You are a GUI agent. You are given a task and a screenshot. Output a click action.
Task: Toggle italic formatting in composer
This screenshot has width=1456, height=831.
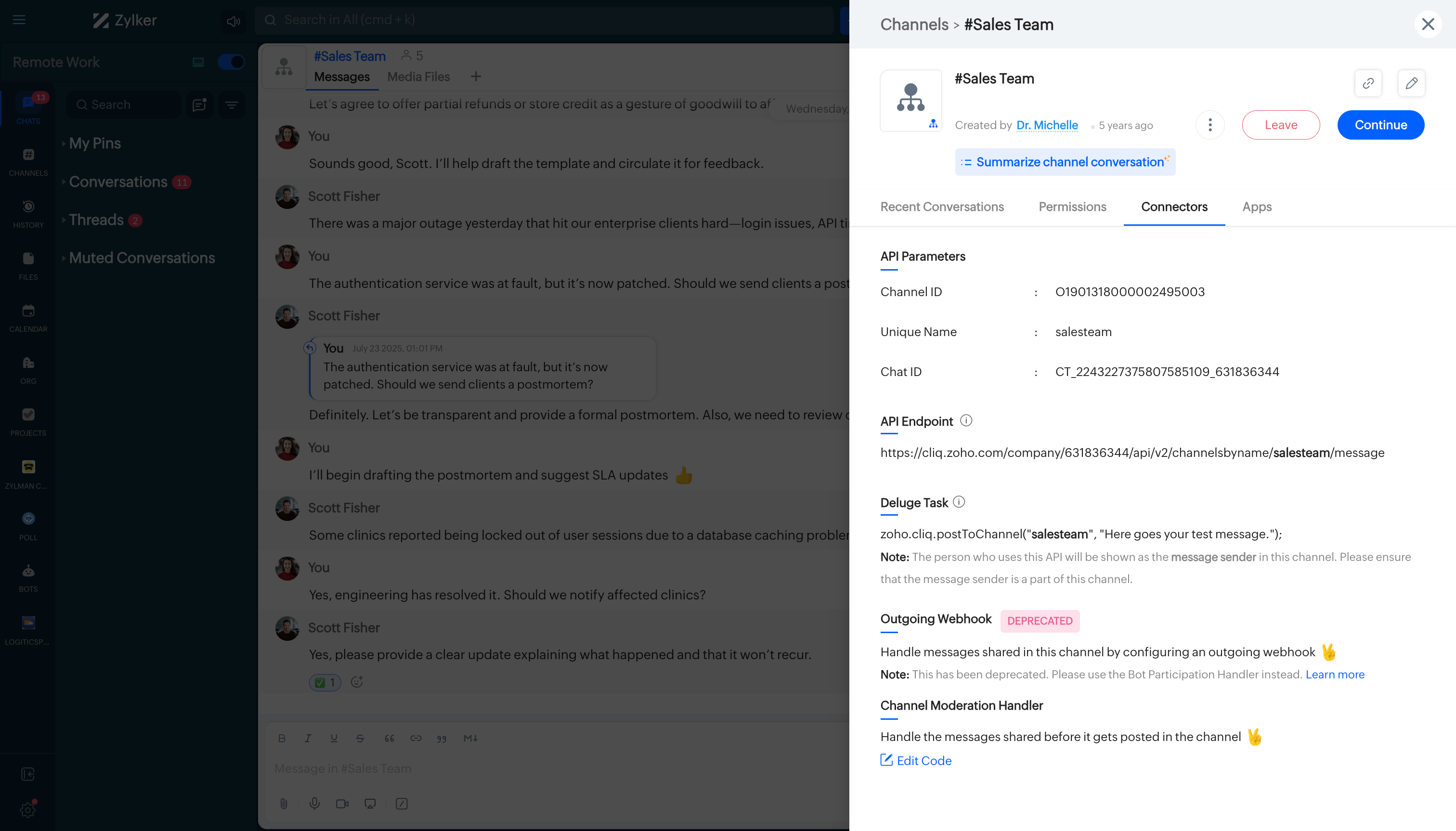pos(308,738)
